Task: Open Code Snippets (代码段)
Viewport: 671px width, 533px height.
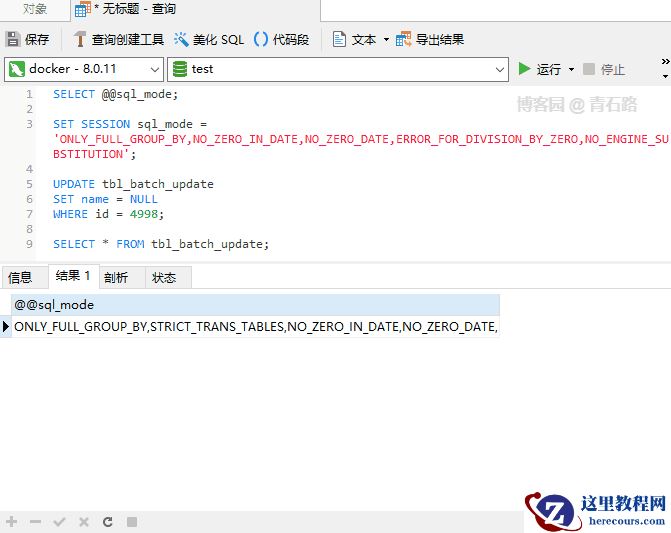Action: (x=281, y=39)
